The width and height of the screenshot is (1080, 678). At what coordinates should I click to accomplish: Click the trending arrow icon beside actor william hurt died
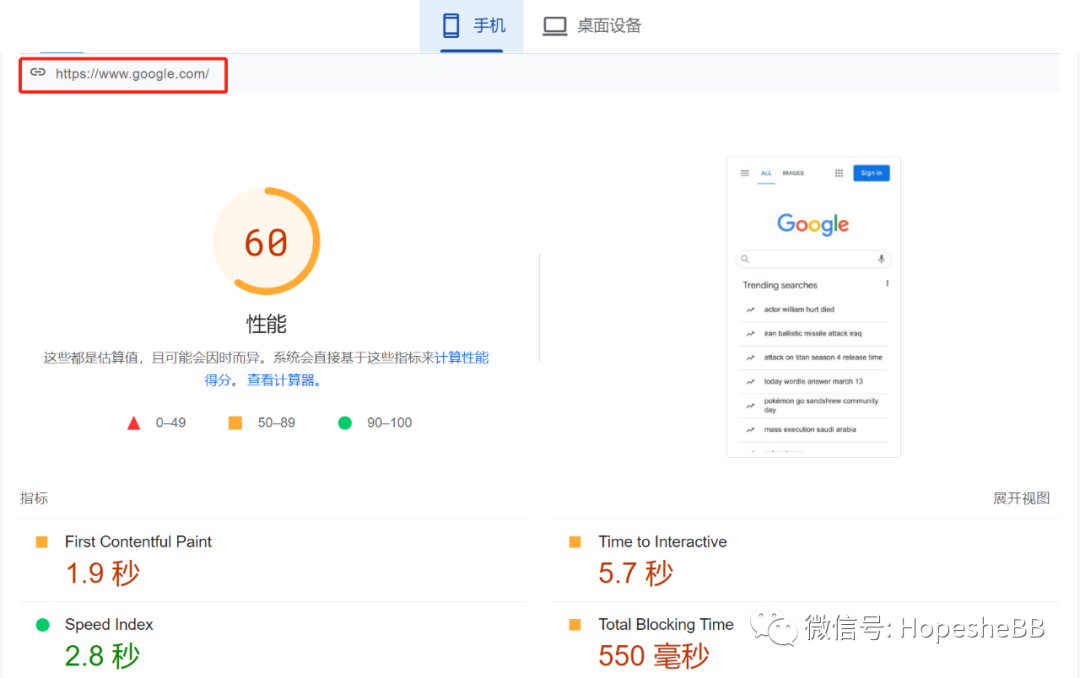click(751, 308)
